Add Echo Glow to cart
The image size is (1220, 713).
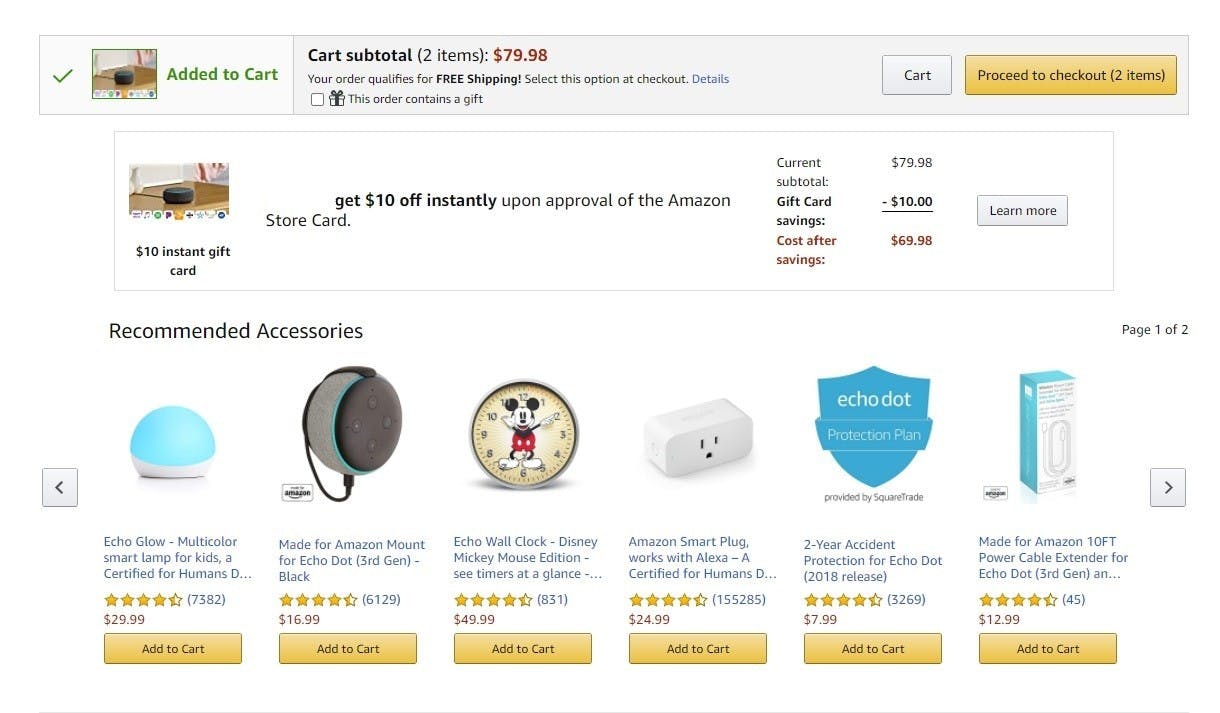173,648
